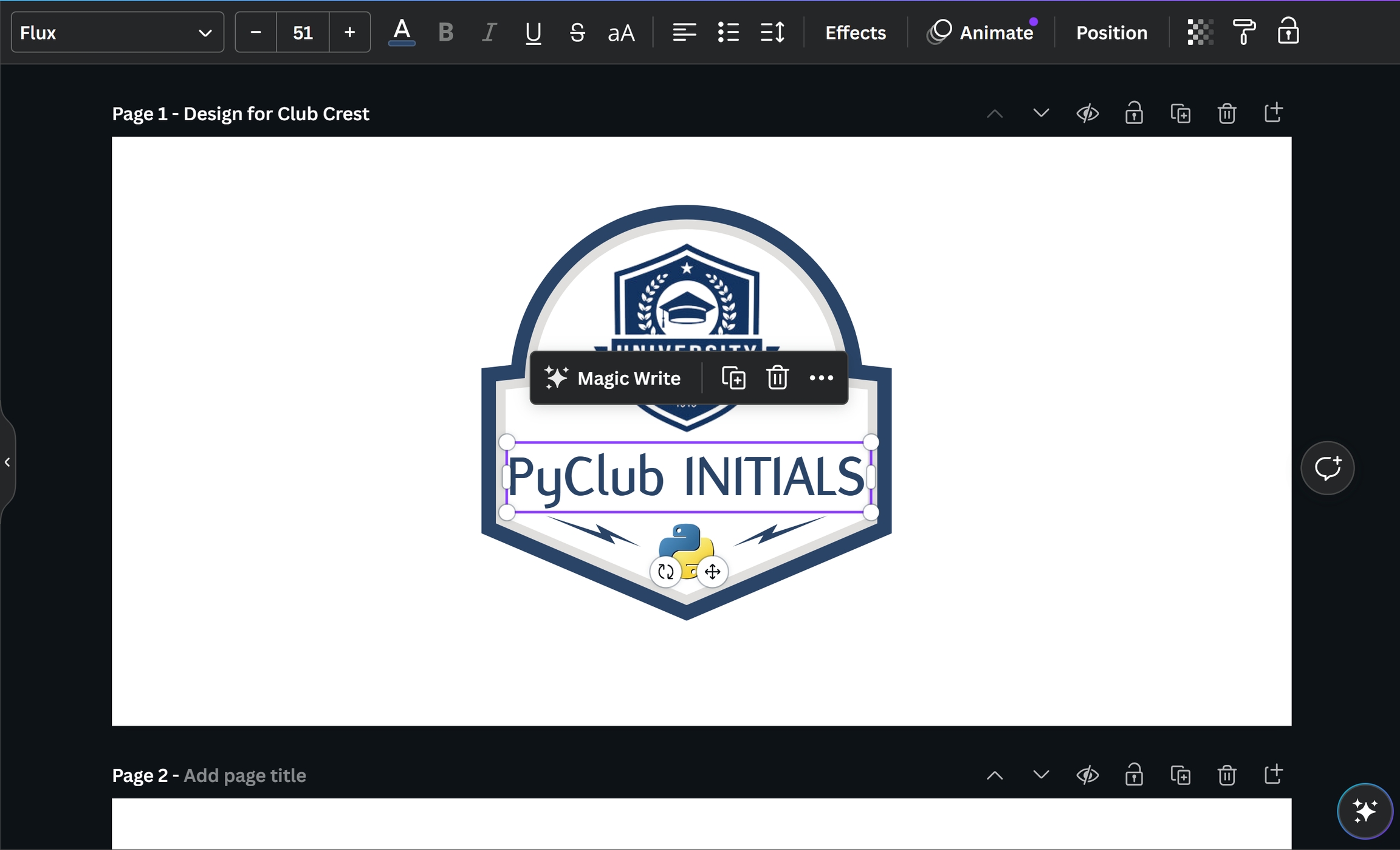Screen dimensions: 1400x850
Task: Move Page 1 down with chevron
Action: [1041, 114]
